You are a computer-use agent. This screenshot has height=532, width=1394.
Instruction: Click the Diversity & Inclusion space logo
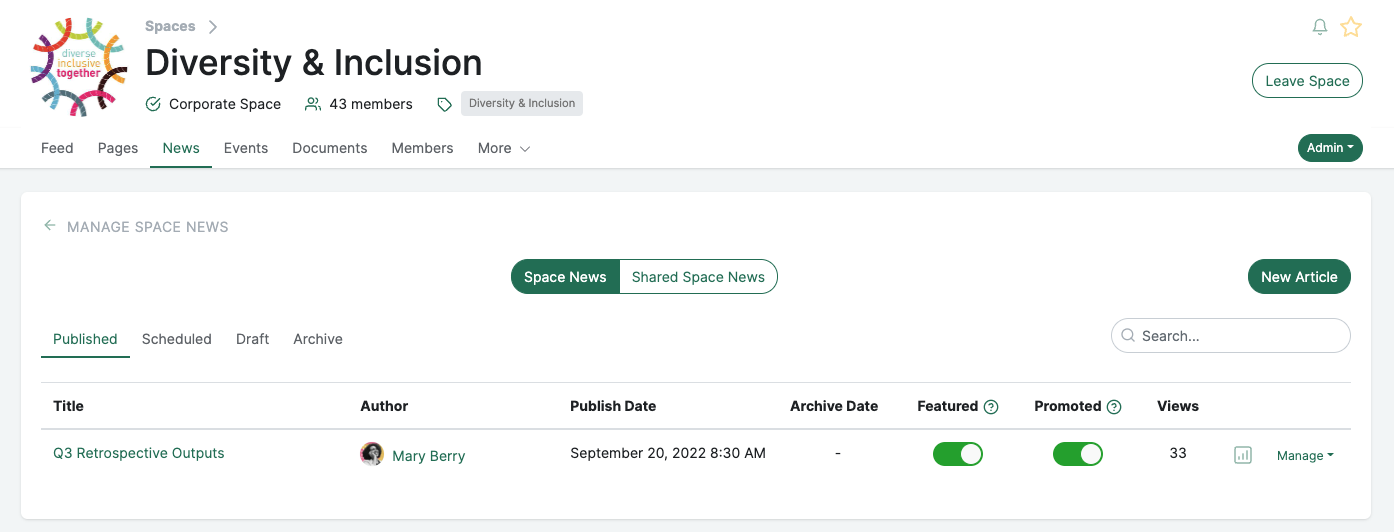click(x=79, y=66)
